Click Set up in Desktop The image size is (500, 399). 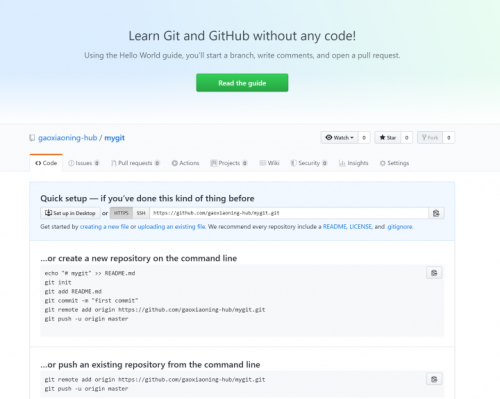[x=70, y=213]
